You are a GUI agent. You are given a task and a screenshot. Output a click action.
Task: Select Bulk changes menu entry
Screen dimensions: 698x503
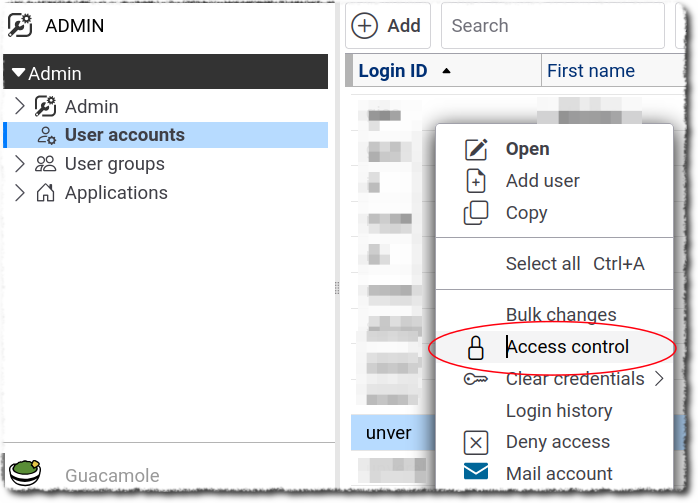click(561, 315)
